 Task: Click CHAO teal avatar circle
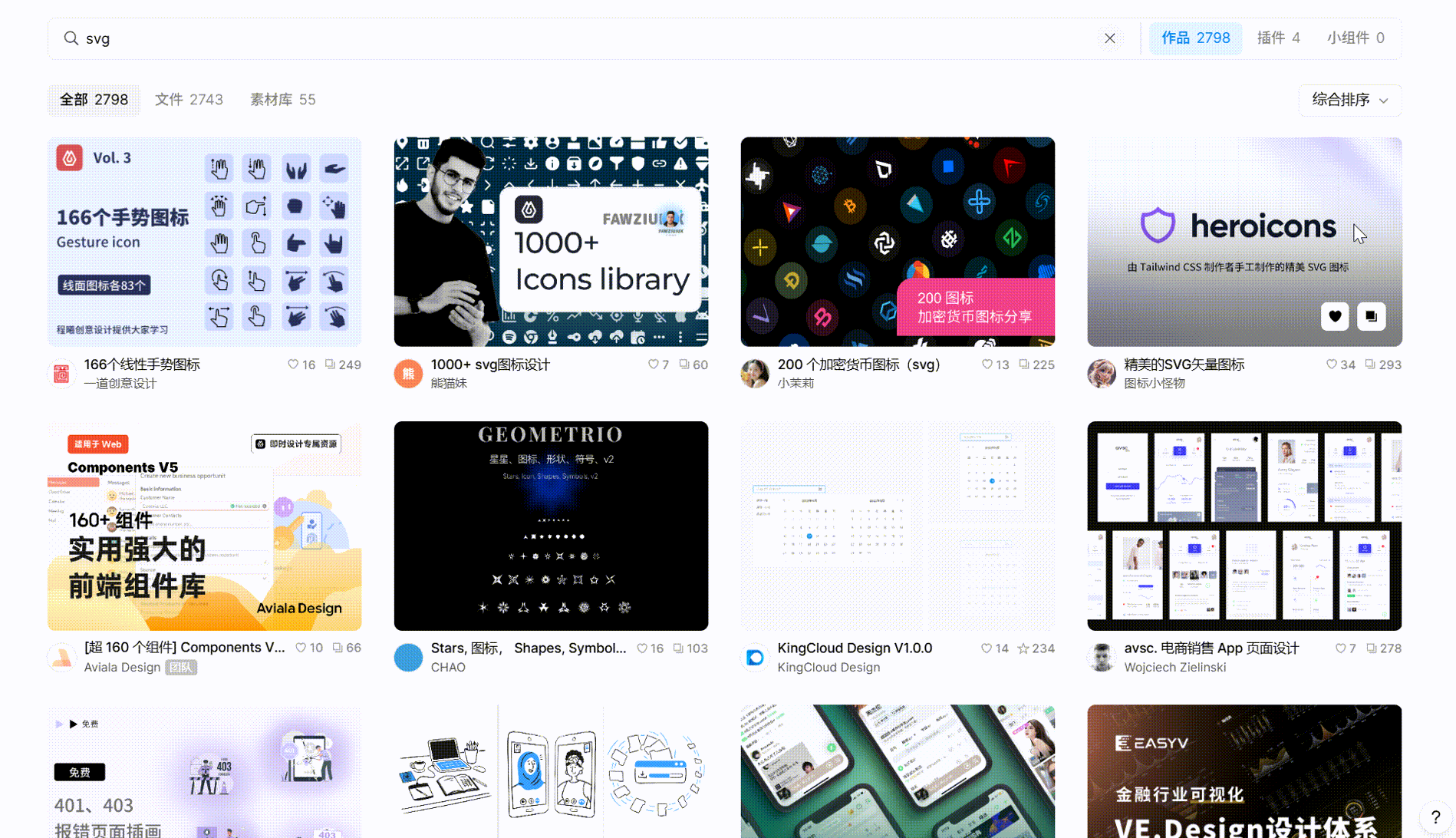pyautogui.click(x=408, y=658)
